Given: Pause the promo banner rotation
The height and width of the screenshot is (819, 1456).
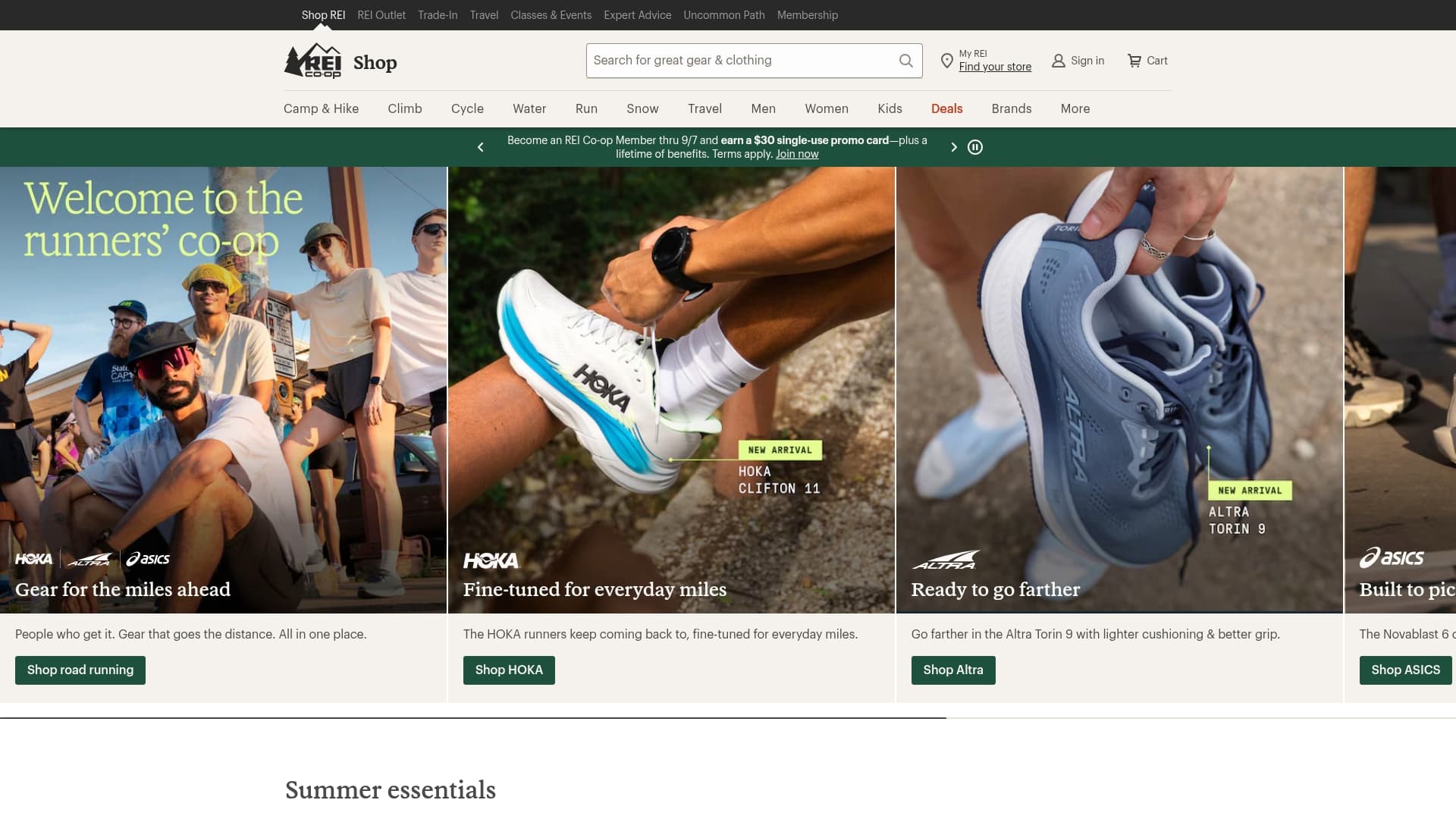Looking at the screenshot, I should click(975, 147).
